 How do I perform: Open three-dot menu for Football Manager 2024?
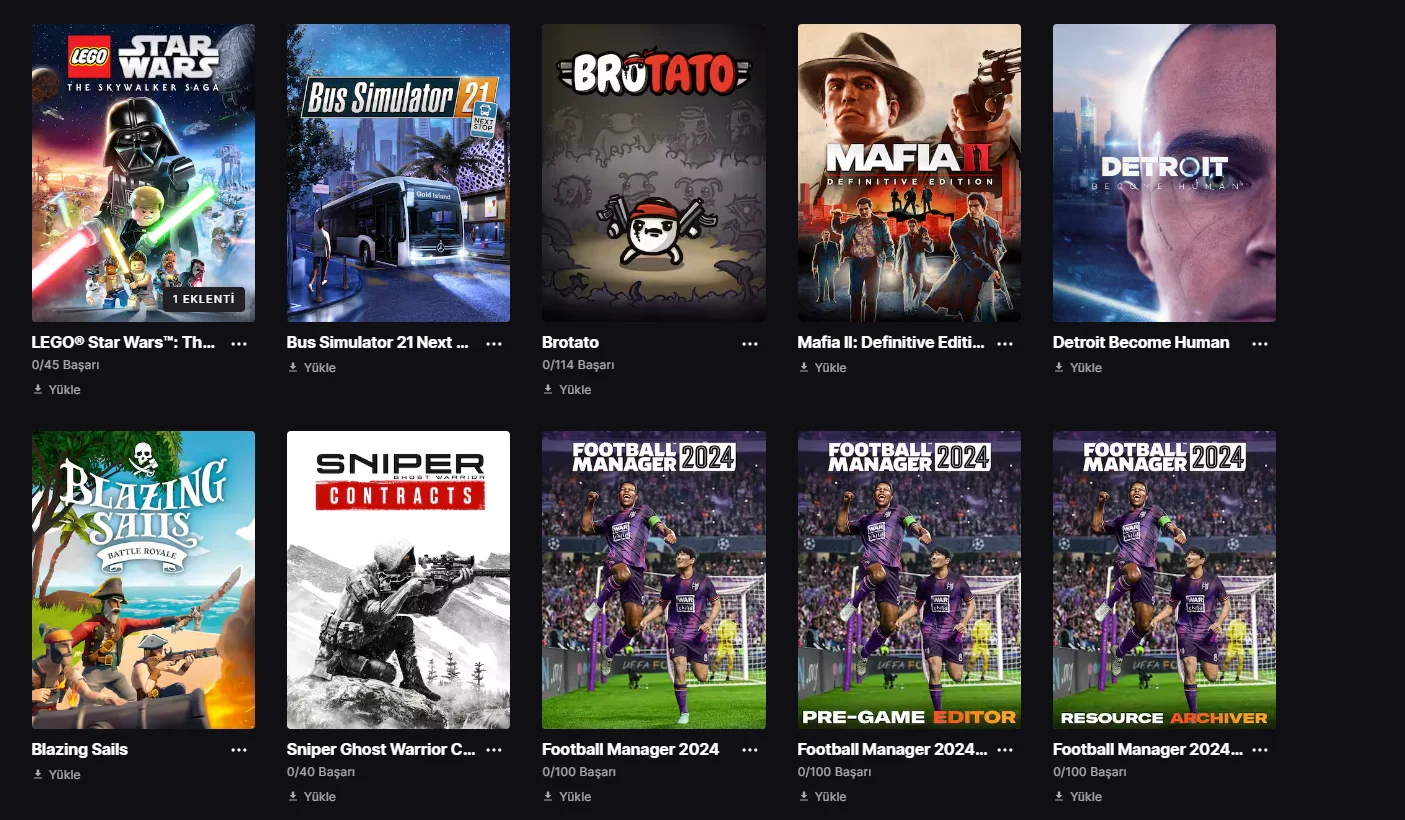tap(750, 750)
